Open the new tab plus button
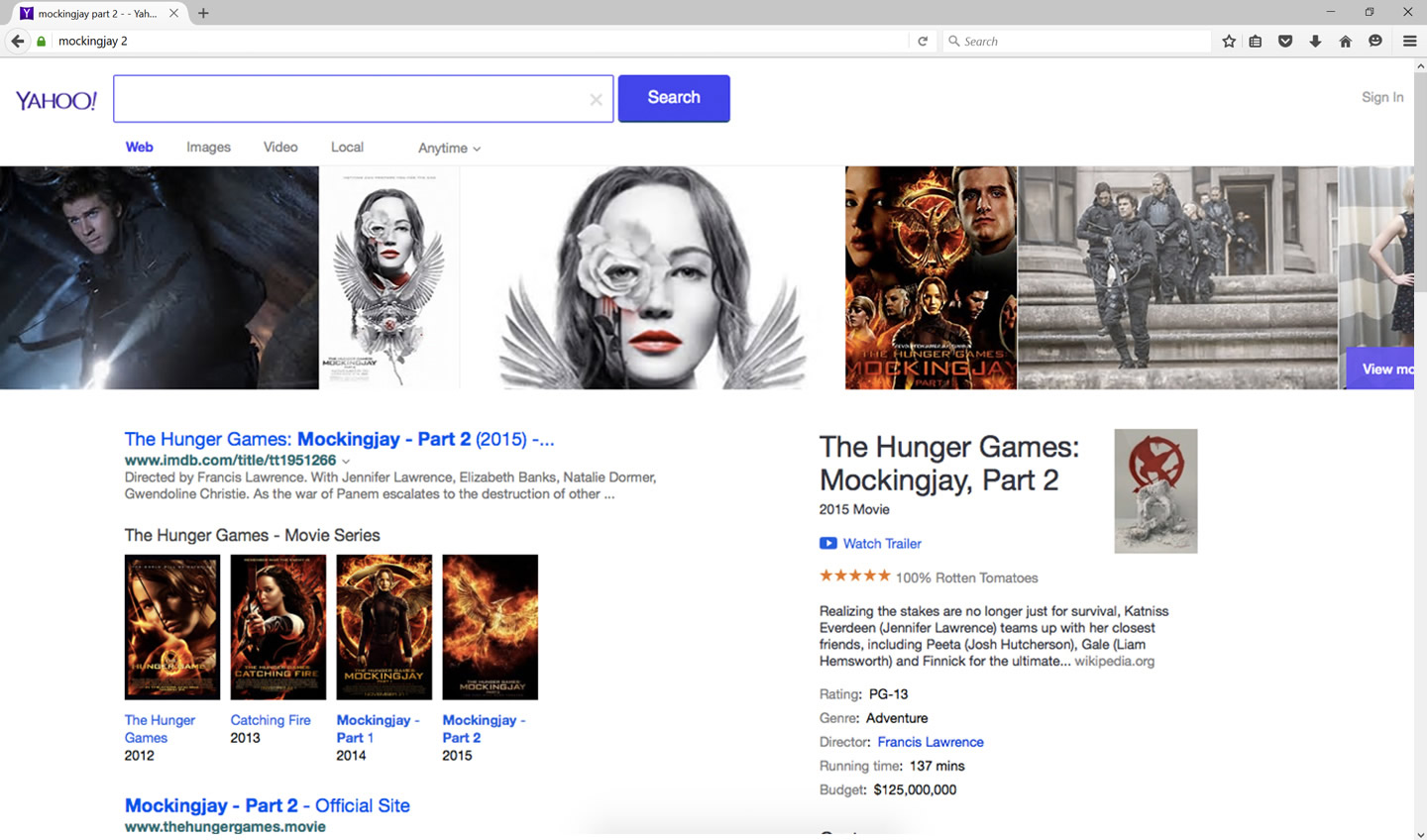 (x=203, y=13)
